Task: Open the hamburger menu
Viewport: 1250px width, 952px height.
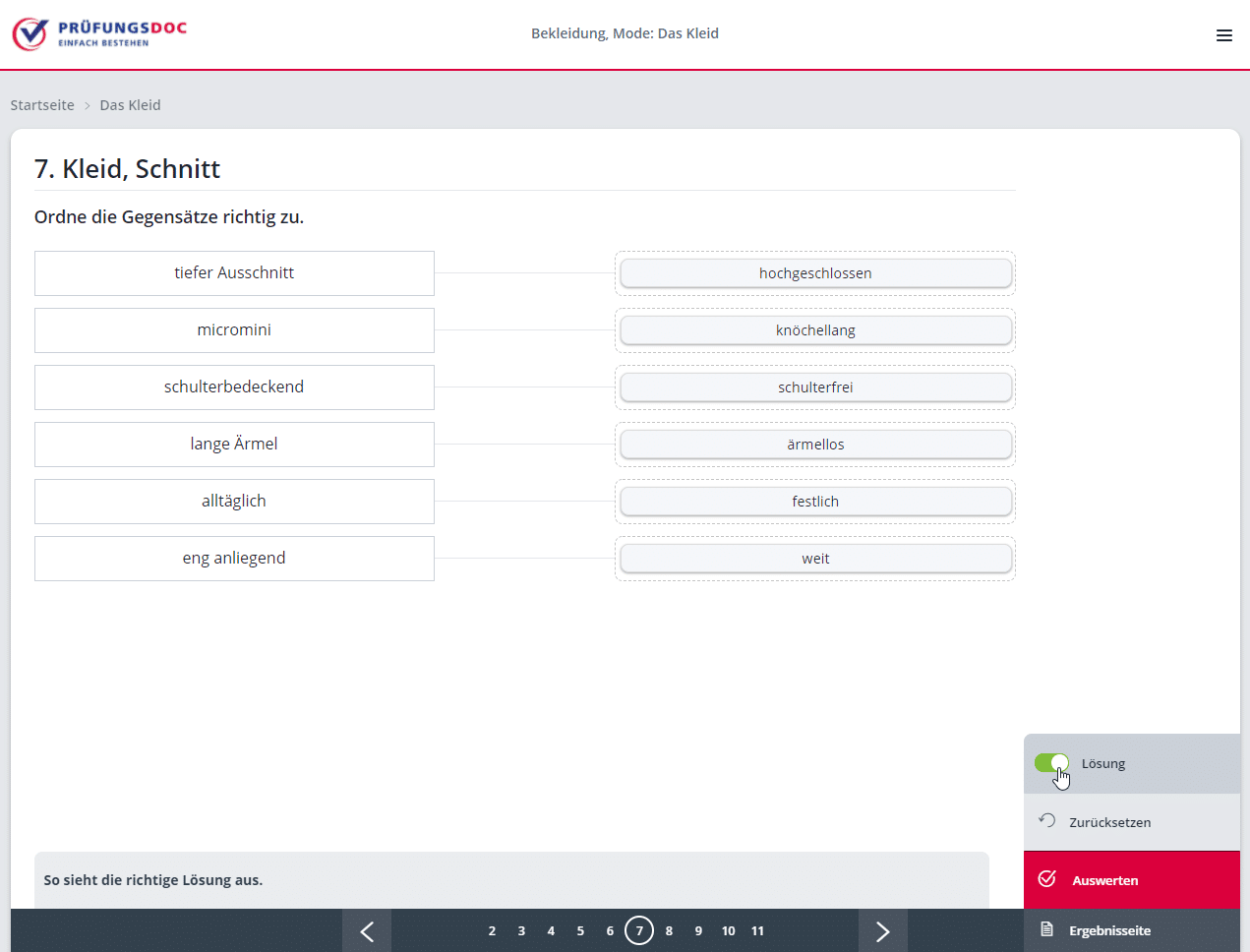Action: tap(1223, 35)
